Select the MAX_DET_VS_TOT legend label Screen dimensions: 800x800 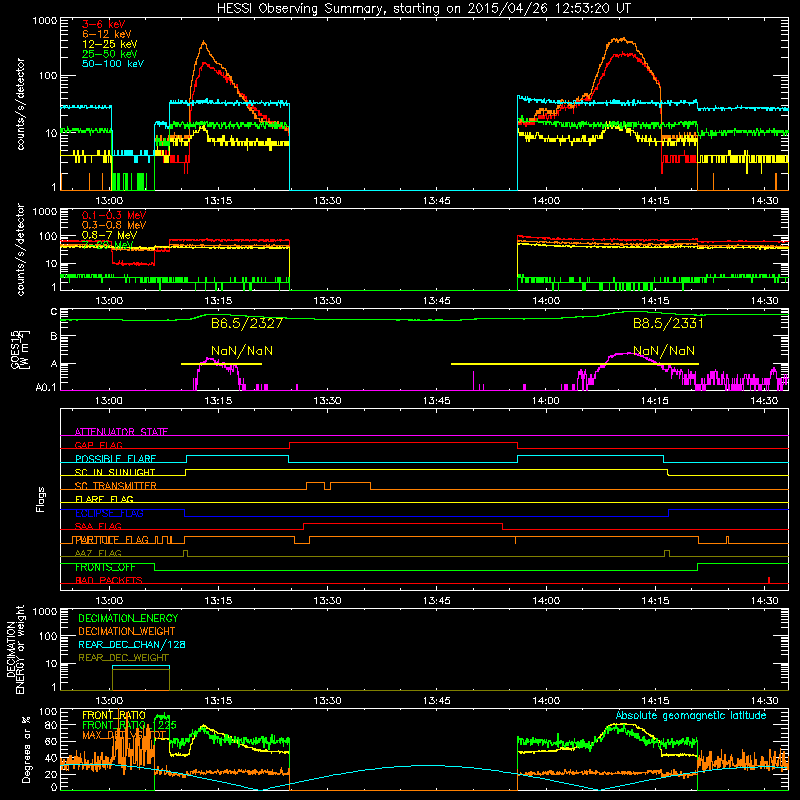click(124, 736)
